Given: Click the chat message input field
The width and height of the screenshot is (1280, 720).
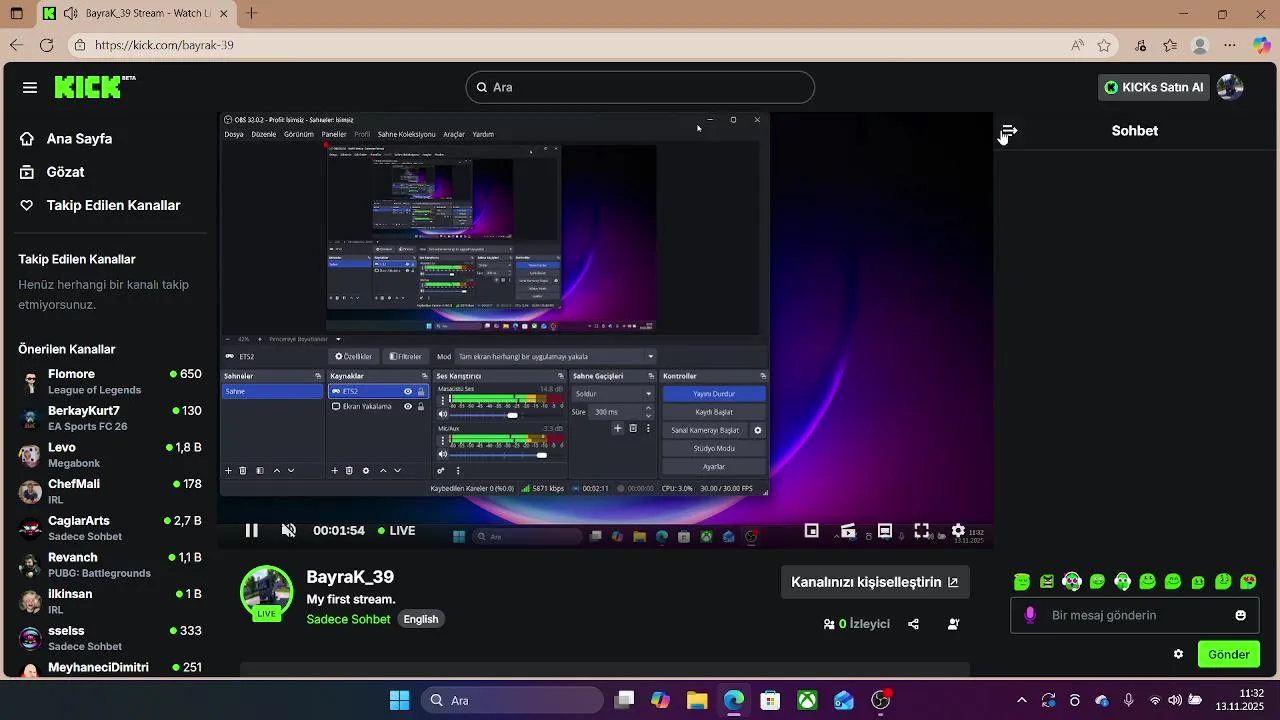Looking at the screenshot, I should tap(1135, 615).
